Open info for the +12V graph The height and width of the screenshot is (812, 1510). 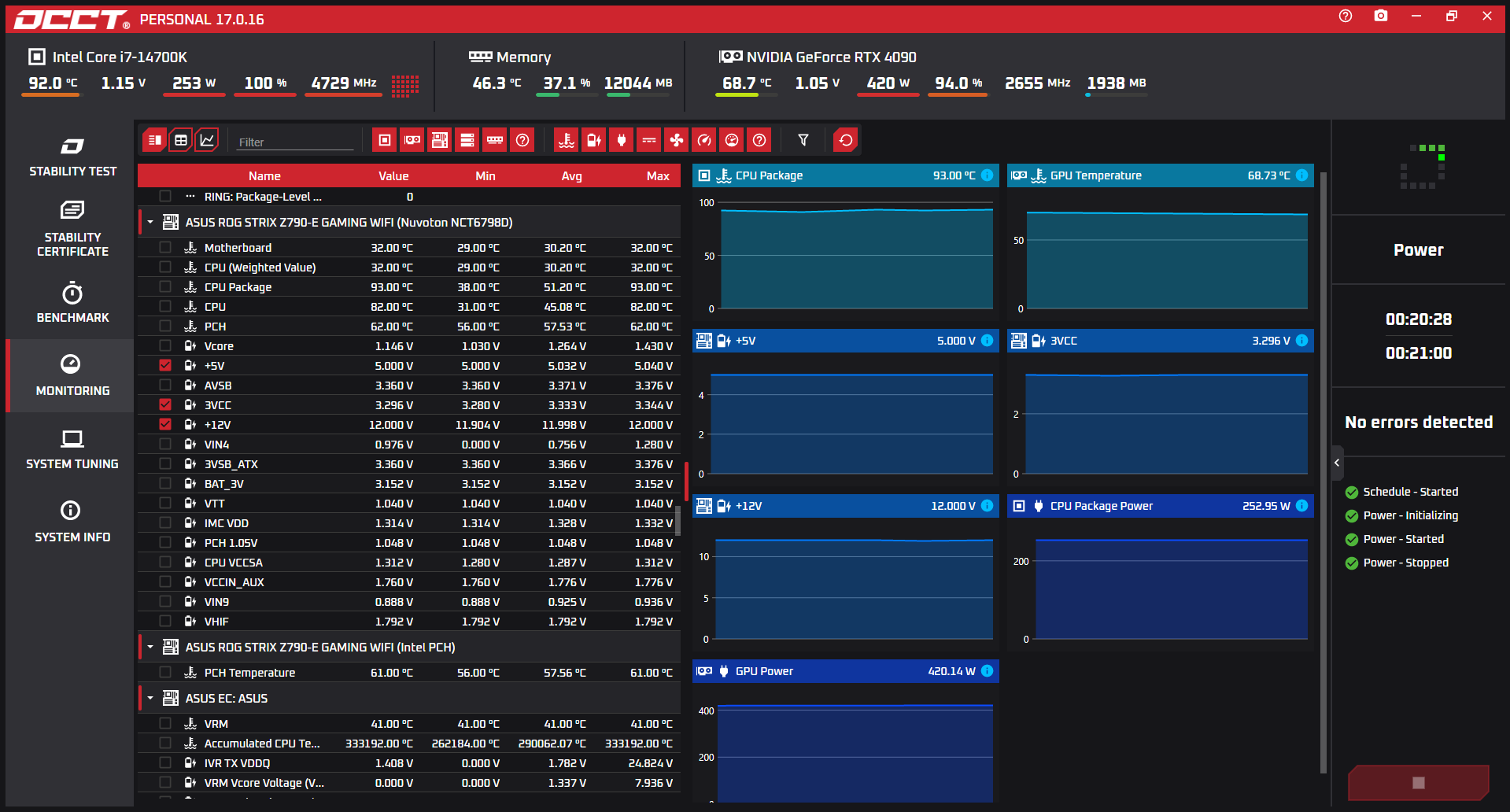988,506
